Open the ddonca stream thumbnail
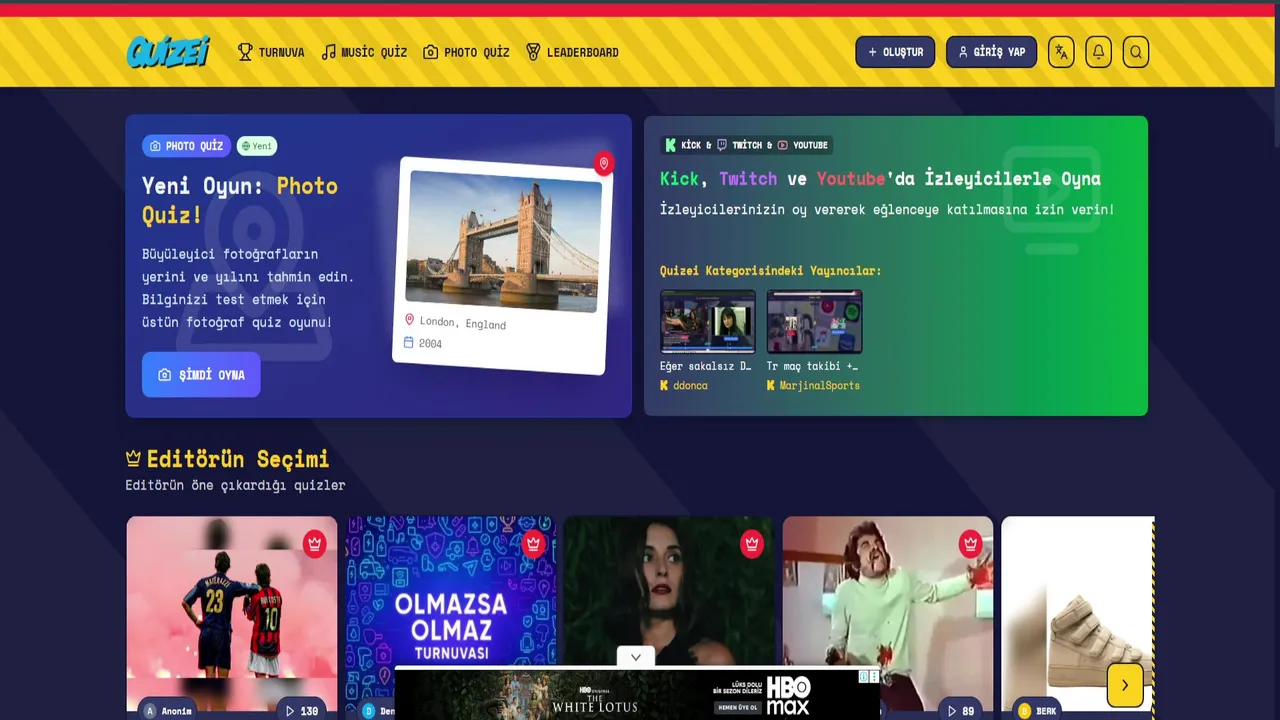1280x720 pixels. [708, 322]
